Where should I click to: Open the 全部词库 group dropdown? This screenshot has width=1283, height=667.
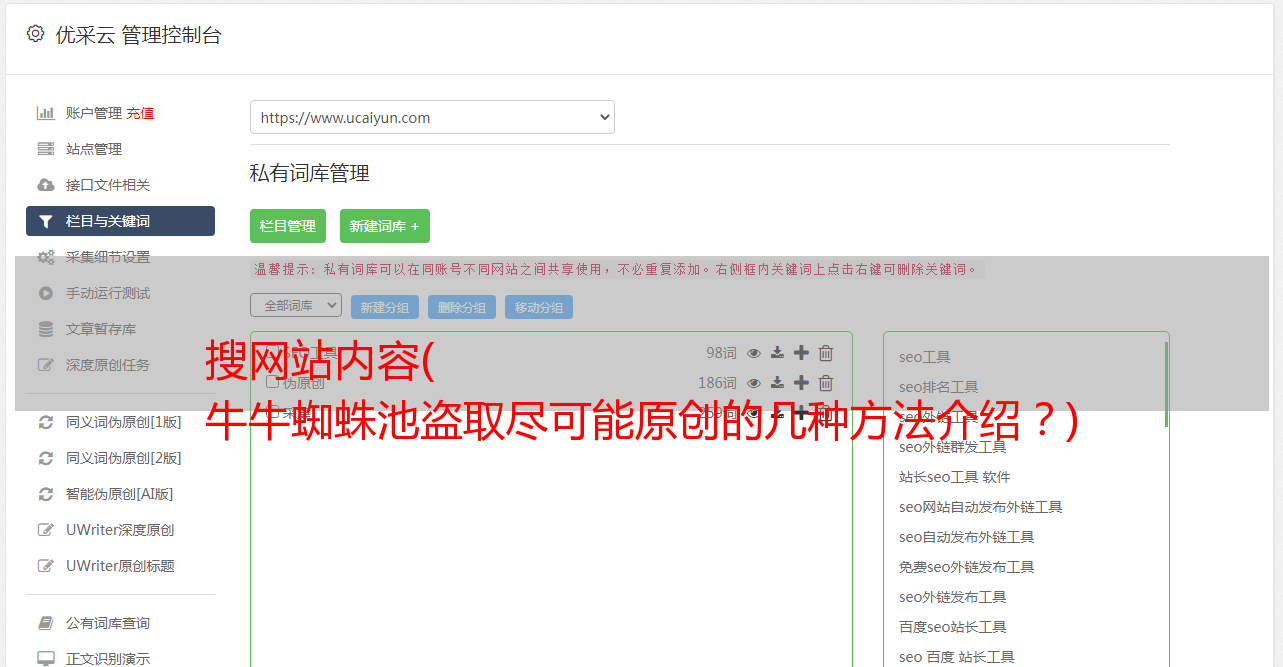(296, 305)
